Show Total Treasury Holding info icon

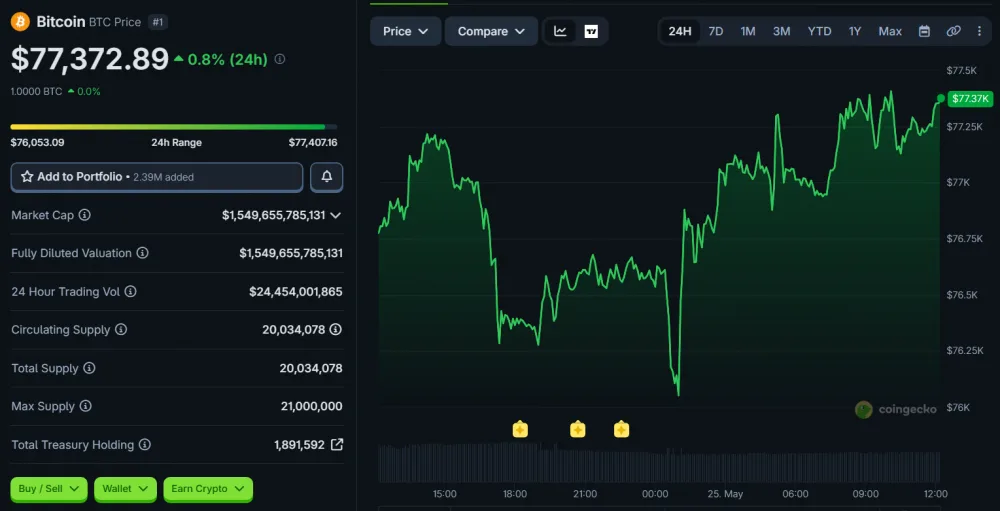145,445
